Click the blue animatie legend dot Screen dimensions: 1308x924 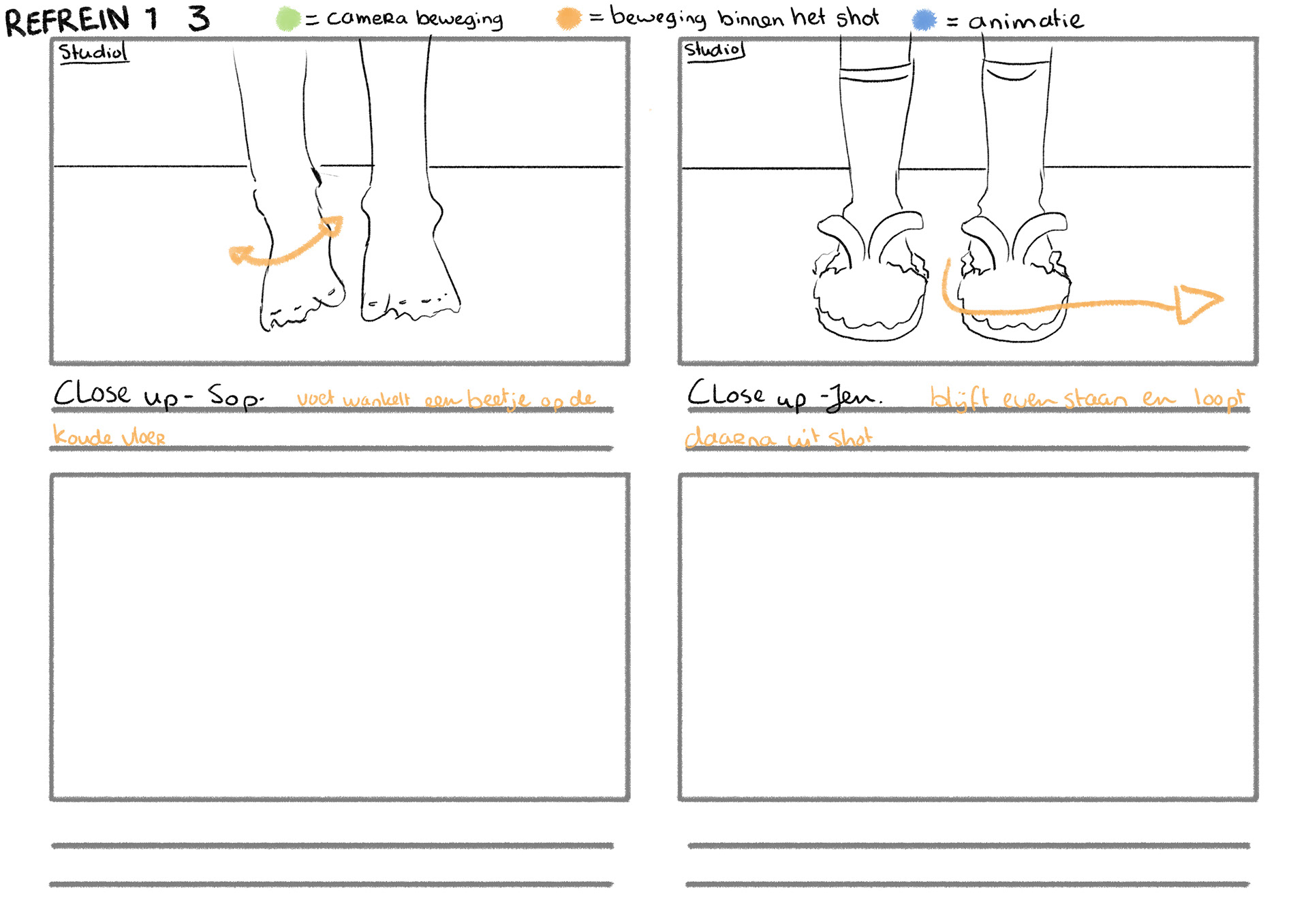(924, 20)
